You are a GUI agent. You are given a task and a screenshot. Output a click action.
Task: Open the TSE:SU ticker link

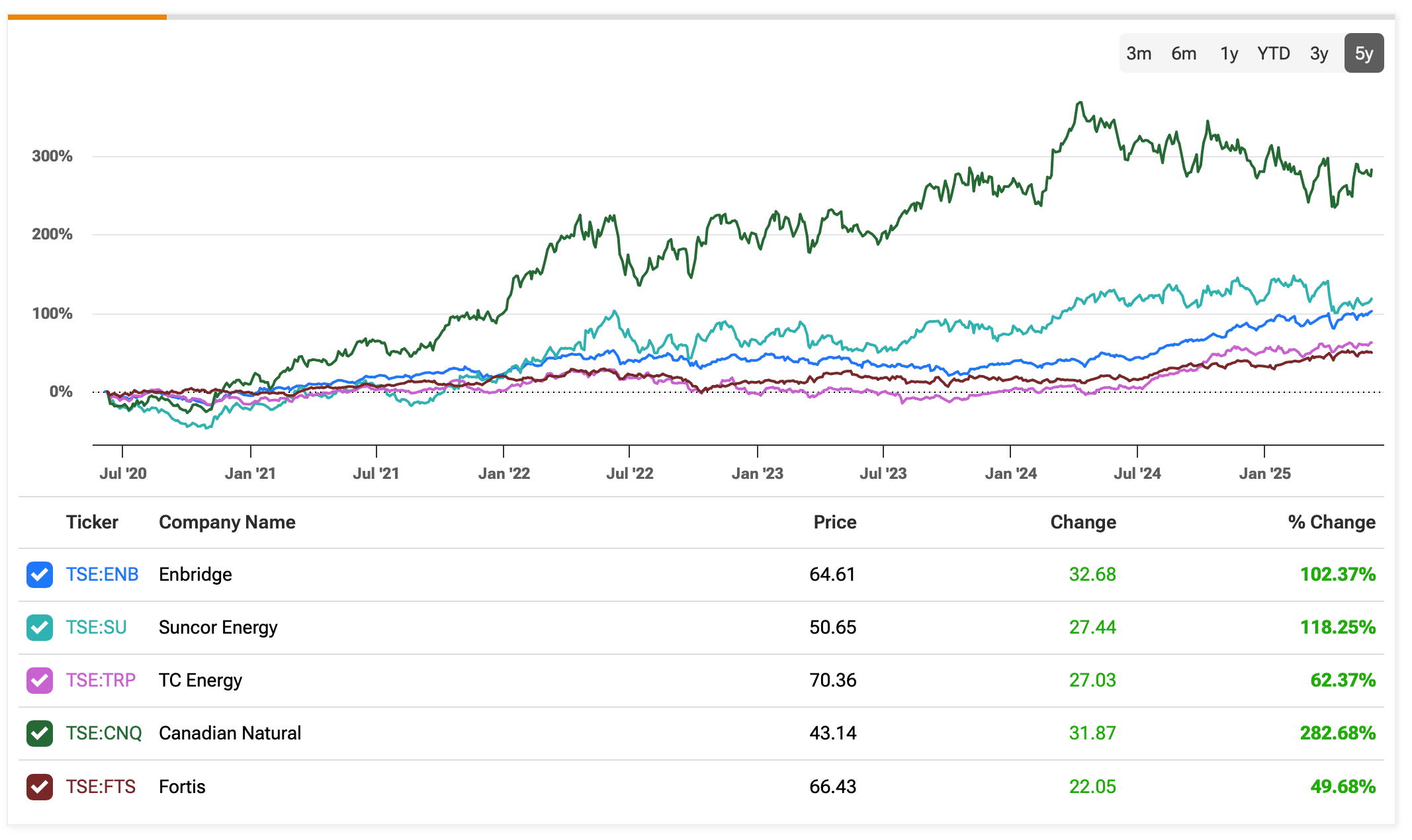[96, 627]
